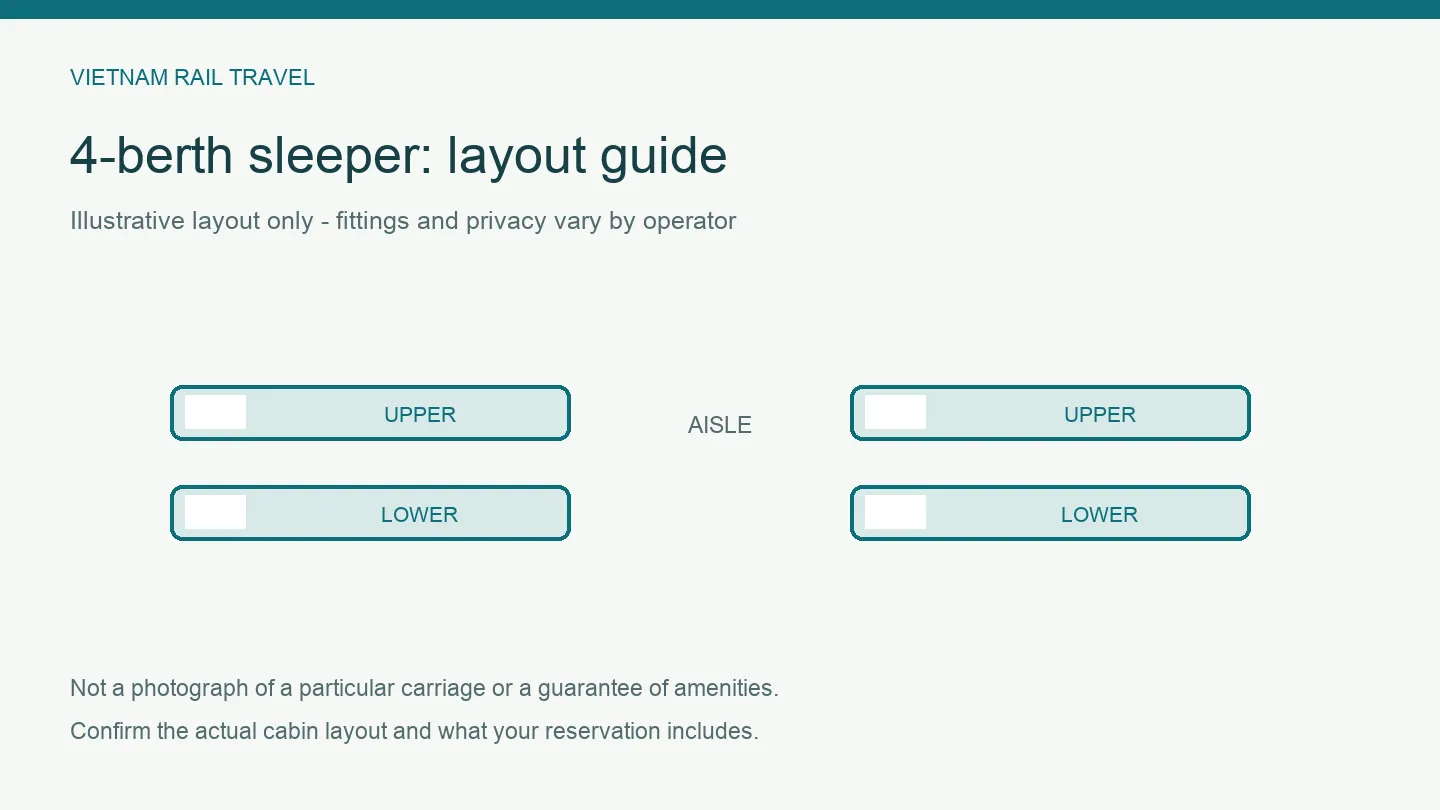Click the VIETNAM RAIL TRAVEL header text

point(192,78)
